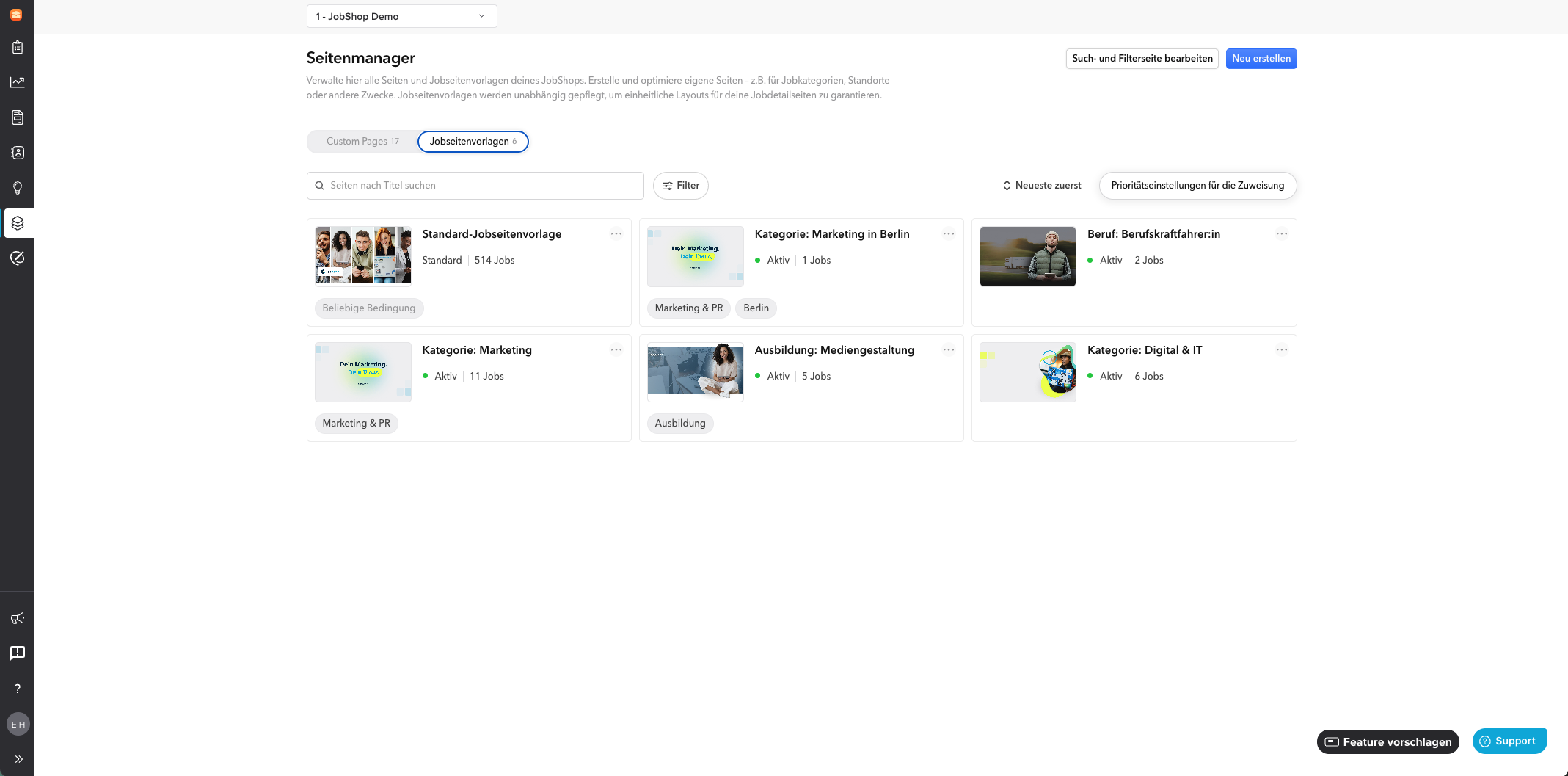Click the 514 Jobs text
The image size is (1568, 776).
coord(495,261)
